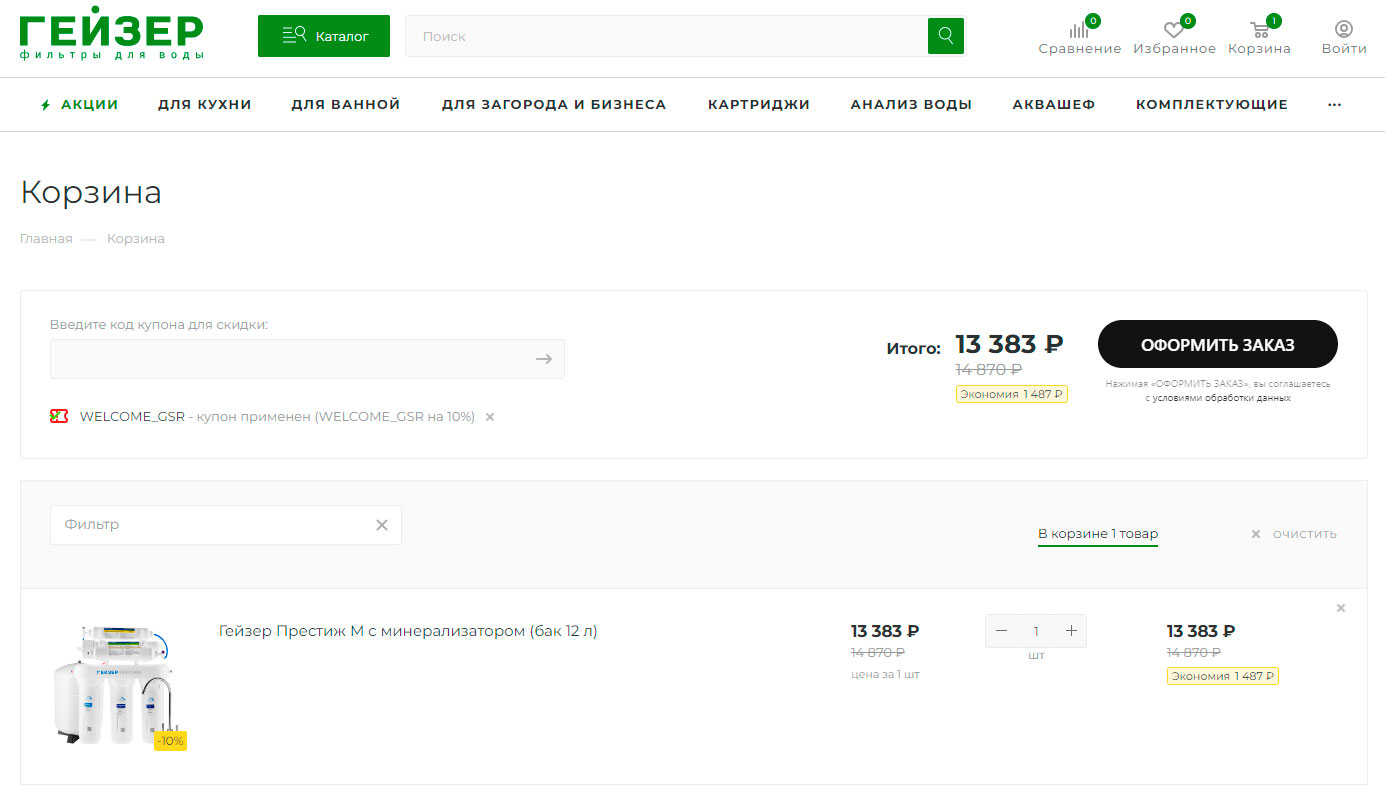
Task: Click the Экономия 1 487 ₽ badge in product row
Action: pyautogui.click(x=1223, y=676)
